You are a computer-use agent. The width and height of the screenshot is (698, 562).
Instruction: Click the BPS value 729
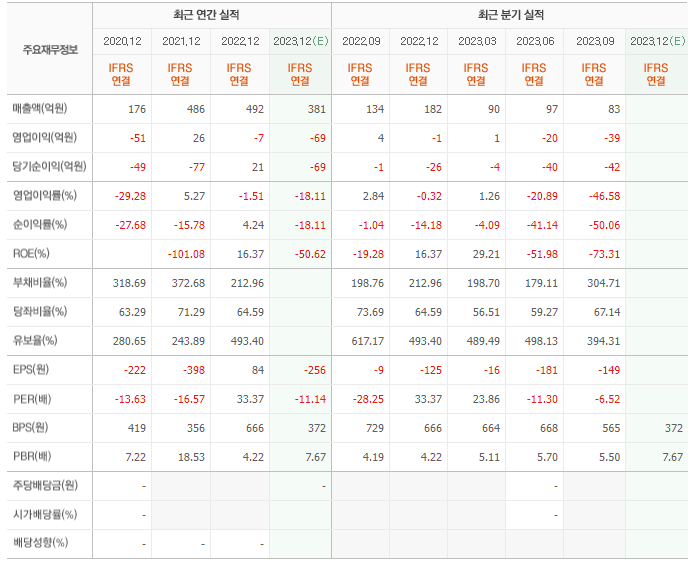375,428
